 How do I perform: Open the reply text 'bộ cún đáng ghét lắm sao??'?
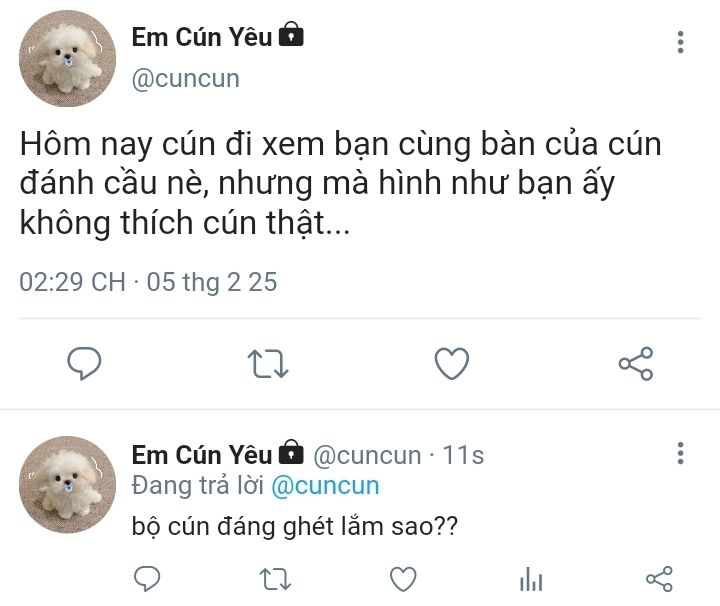295,526
